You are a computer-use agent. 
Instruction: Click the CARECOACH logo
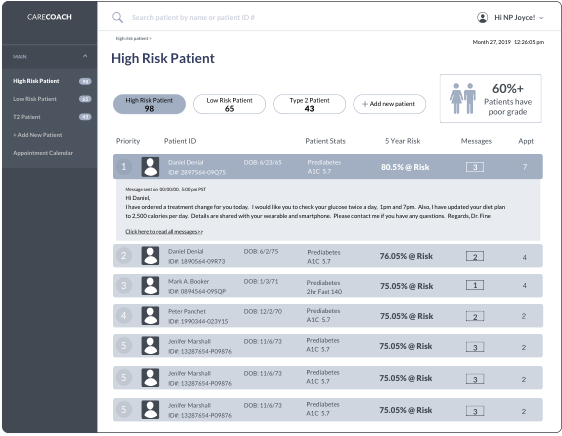pos(49,17)
